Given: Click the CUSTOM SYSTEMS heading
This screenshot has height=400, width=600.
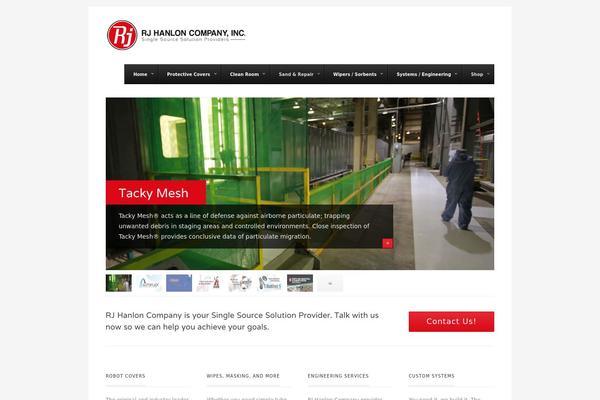Looking at the screenshot, I should pos(431,376).
